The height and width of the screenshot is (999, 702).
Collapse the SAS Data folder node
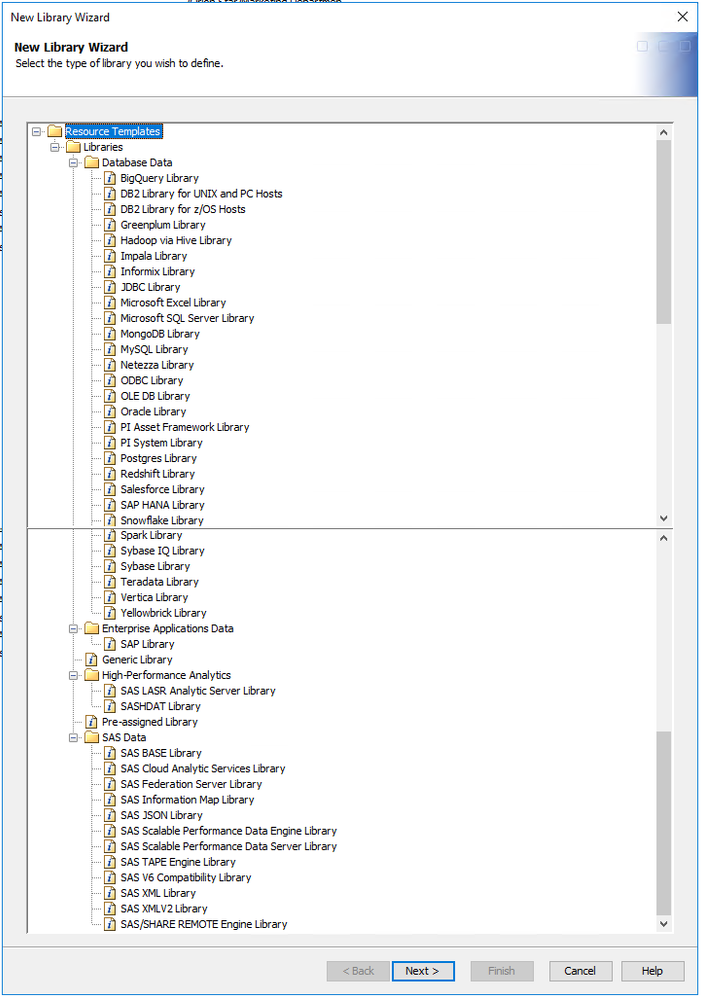(x=73, y=737)
